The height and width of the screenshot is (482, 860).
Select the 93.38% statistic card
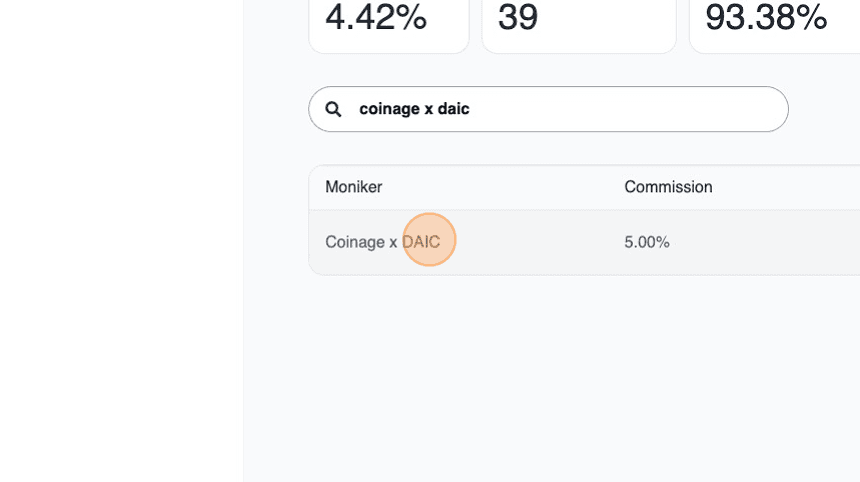click(774, 25)
